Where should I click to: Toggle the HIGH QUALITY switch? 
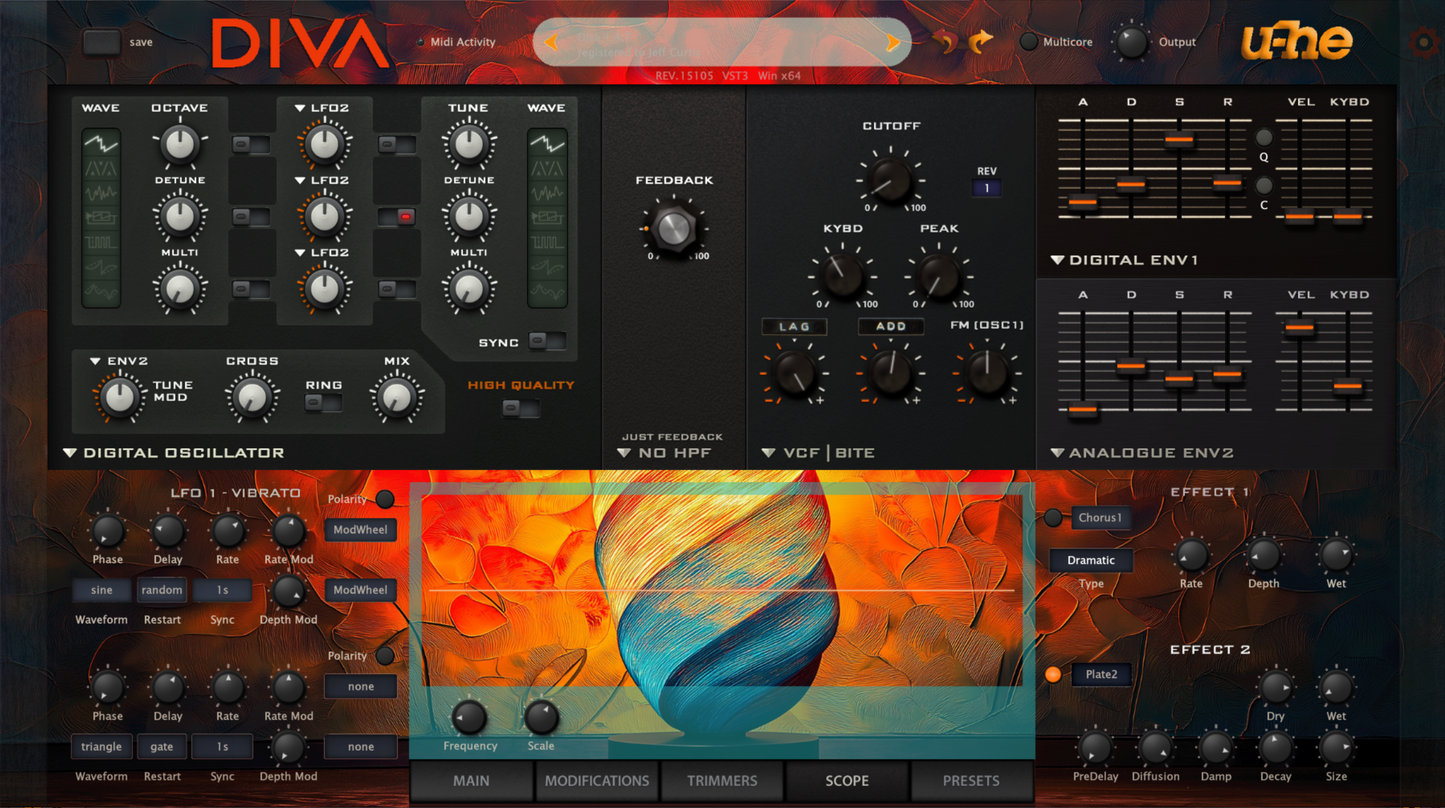pyautogui.click(x=520, y=408)
